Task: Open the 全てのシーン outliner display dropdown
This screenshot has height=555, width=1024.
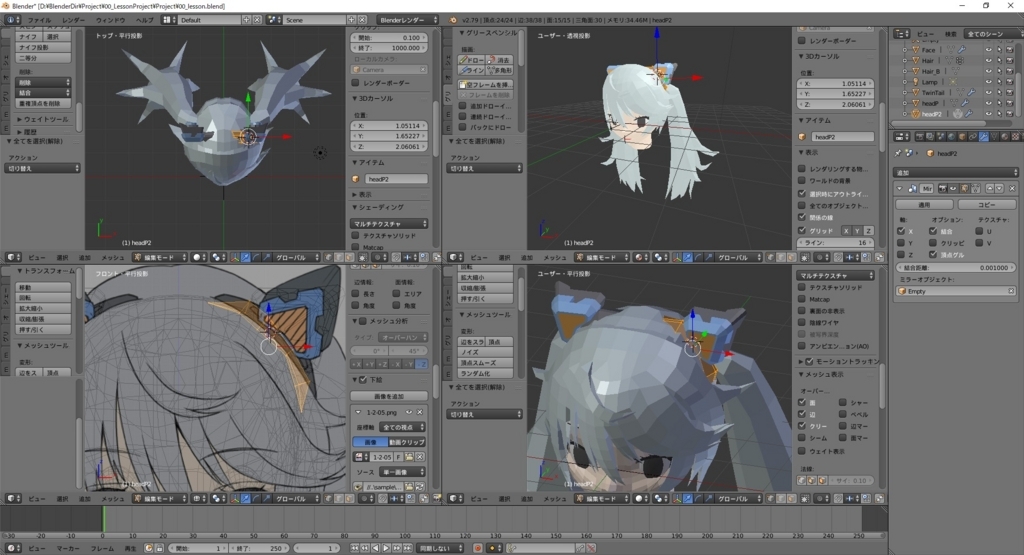Action: (x=994, y=34)
